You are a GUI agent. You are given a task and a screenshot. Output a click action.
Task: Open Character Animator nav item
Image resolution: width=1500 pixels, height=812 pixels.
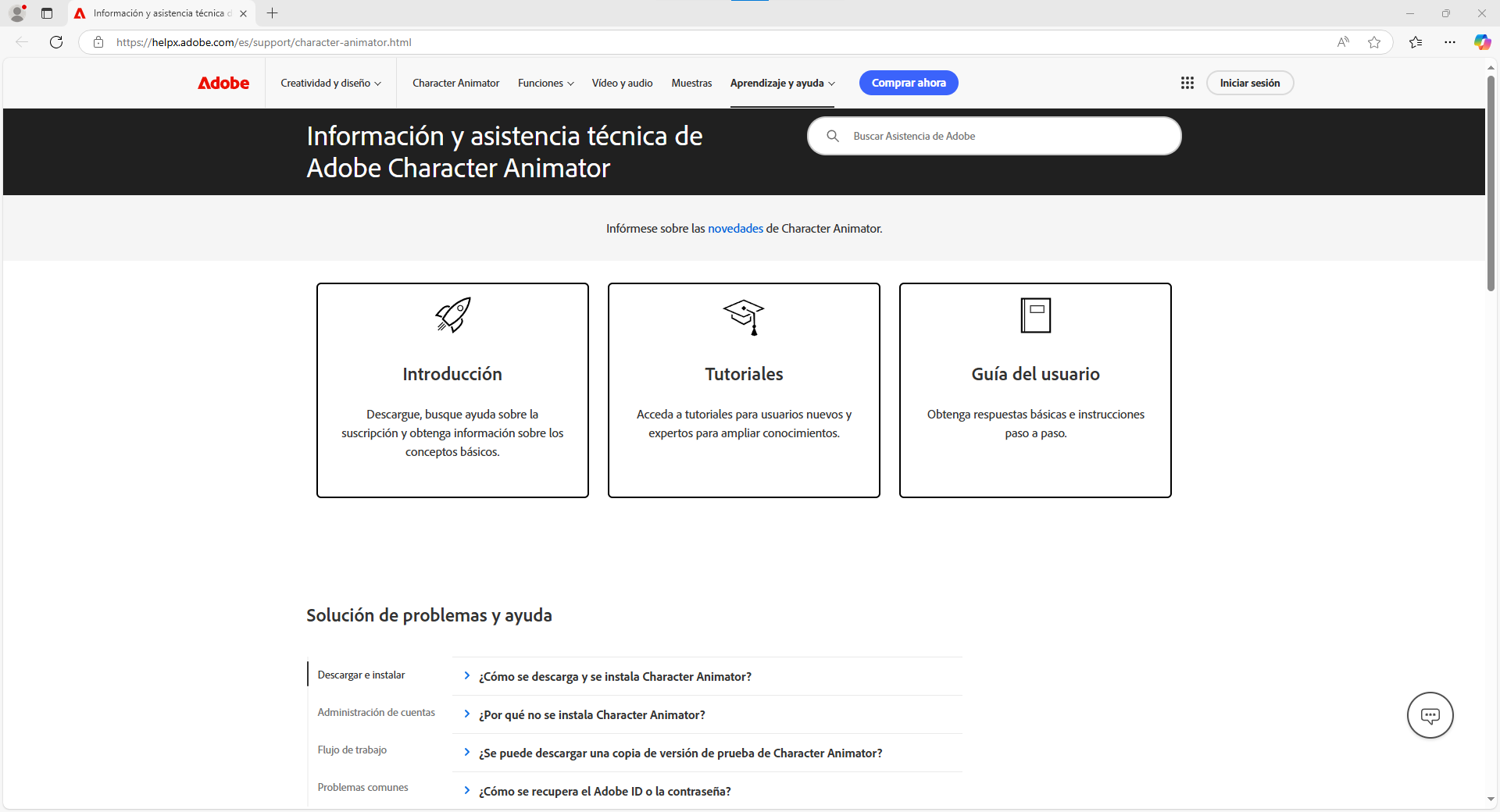[456, 83]
